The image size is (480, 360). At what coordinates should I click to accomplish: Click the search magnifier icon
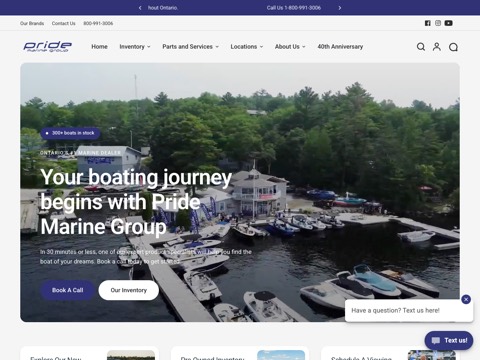point(421,47)
